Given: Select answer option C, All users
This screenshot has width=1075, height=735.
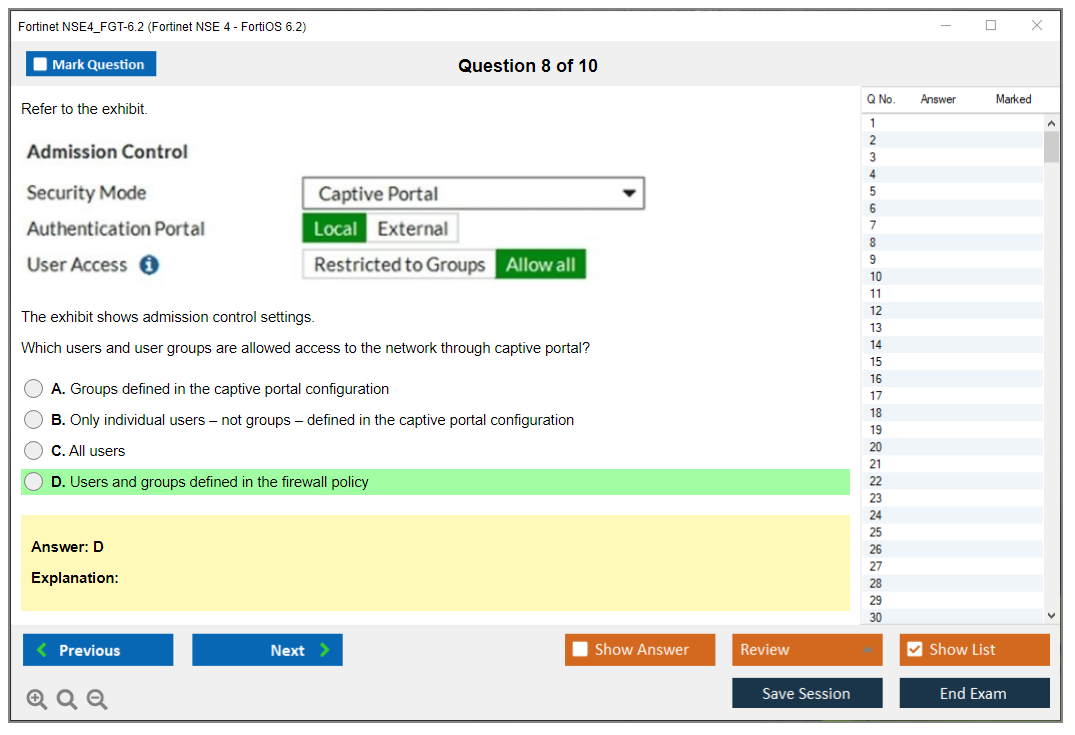Looking at the screenshot, I should point(34,451).
